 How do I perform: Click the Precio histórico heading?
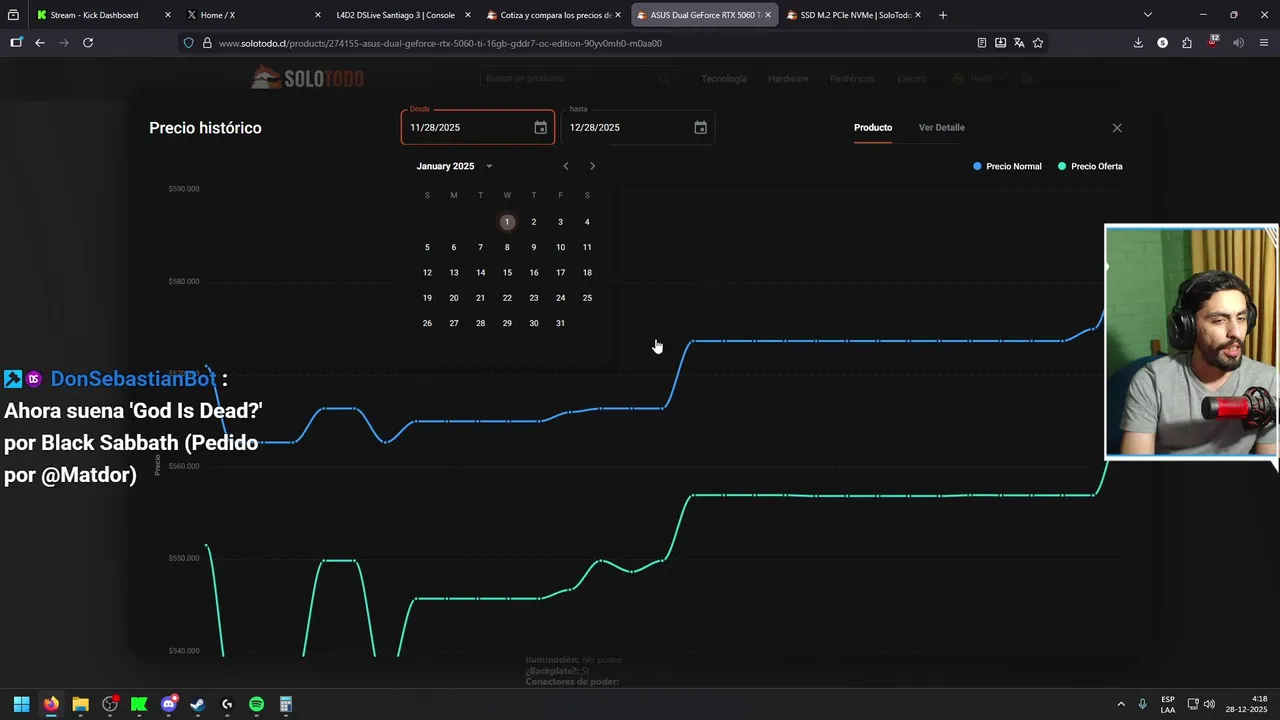(205, 128)
